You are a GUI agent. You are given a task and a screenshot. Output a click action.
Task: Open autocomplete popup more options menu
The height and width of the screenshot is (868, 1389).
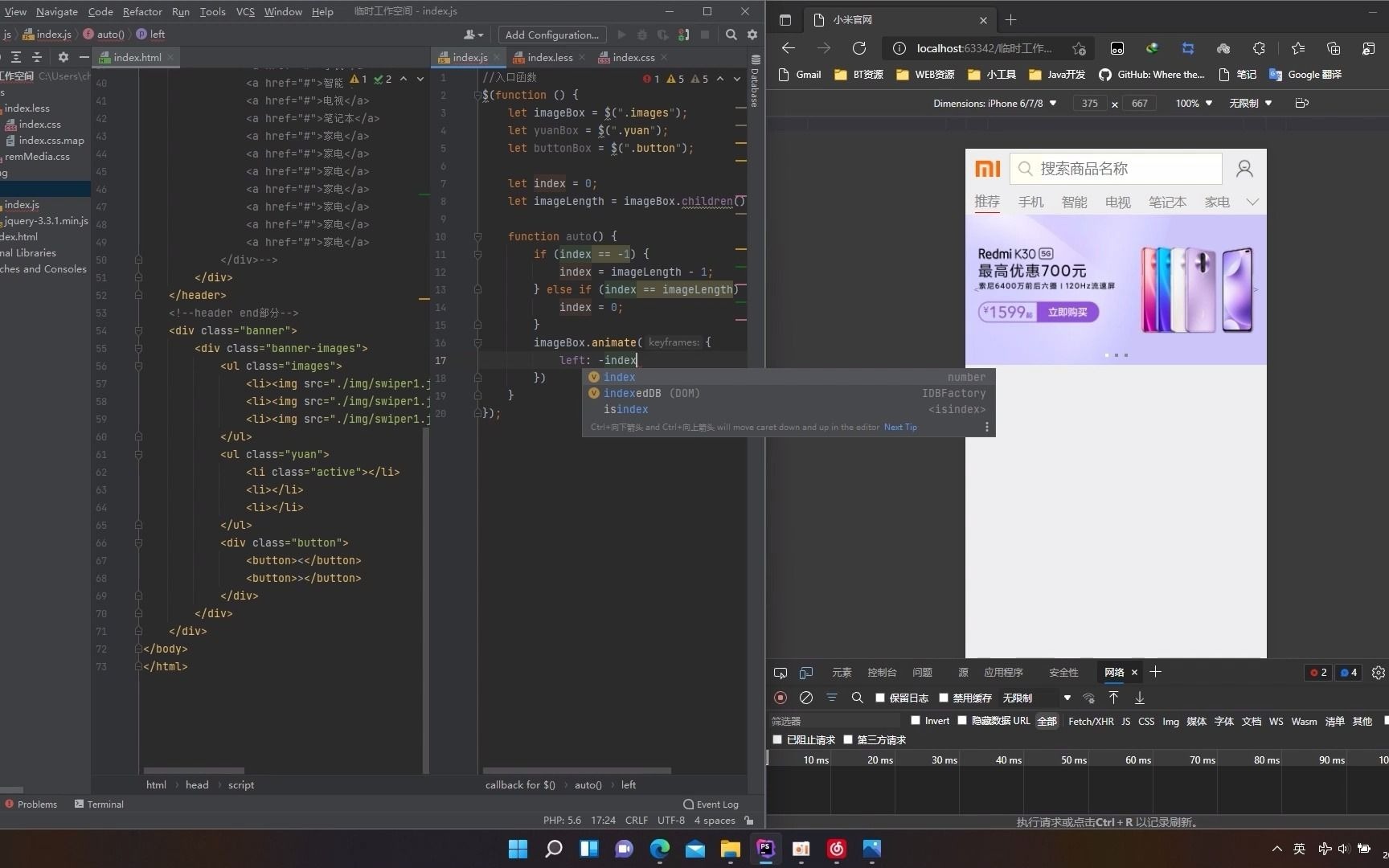pos(987,427)
